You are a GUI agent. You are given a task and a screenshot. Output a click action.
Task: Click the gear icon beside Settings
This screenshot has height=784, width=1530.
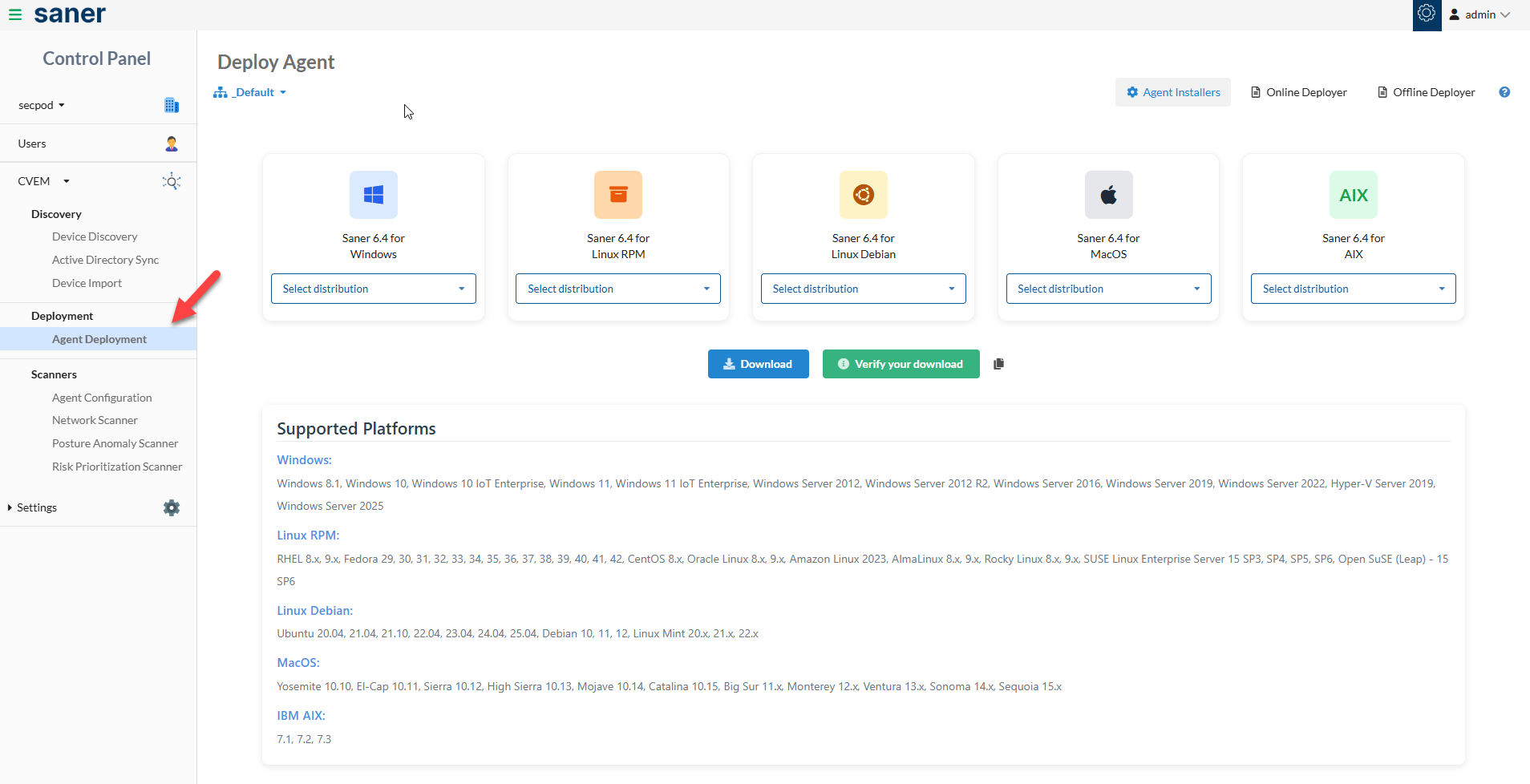point(171,507)
